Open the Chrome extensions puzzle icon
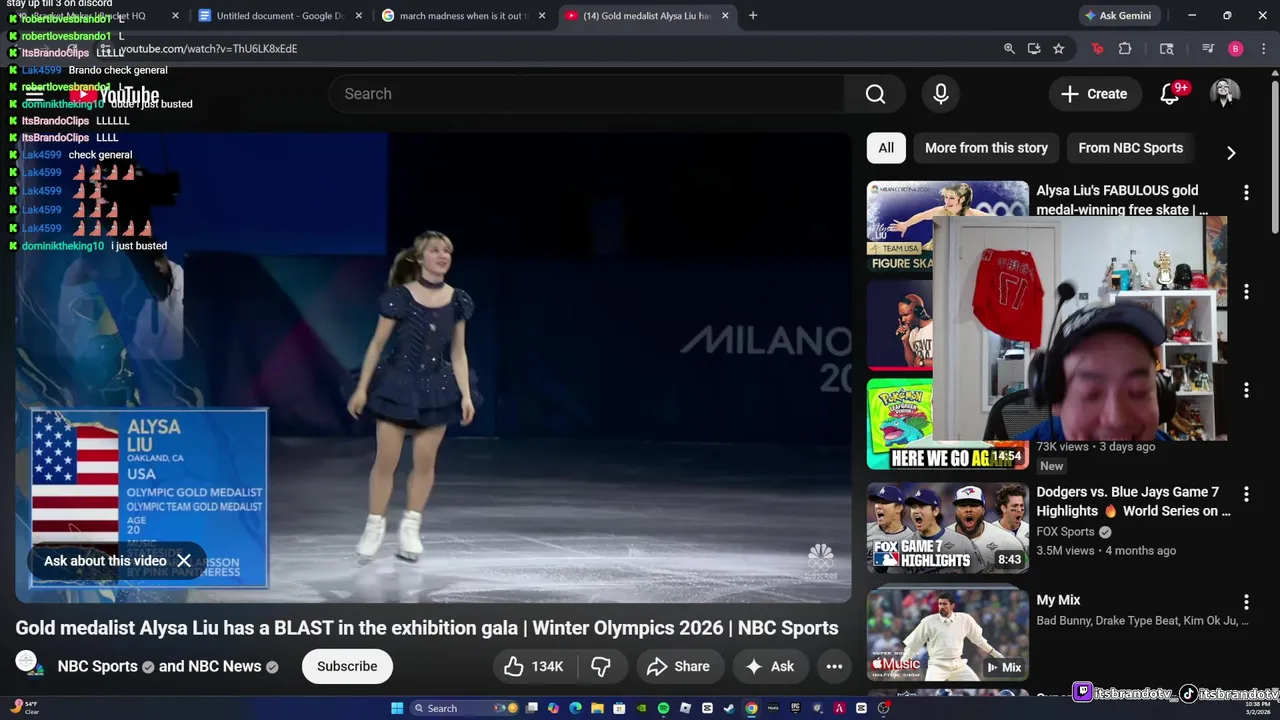The image size is (1280, 720). coord(1125,48)
